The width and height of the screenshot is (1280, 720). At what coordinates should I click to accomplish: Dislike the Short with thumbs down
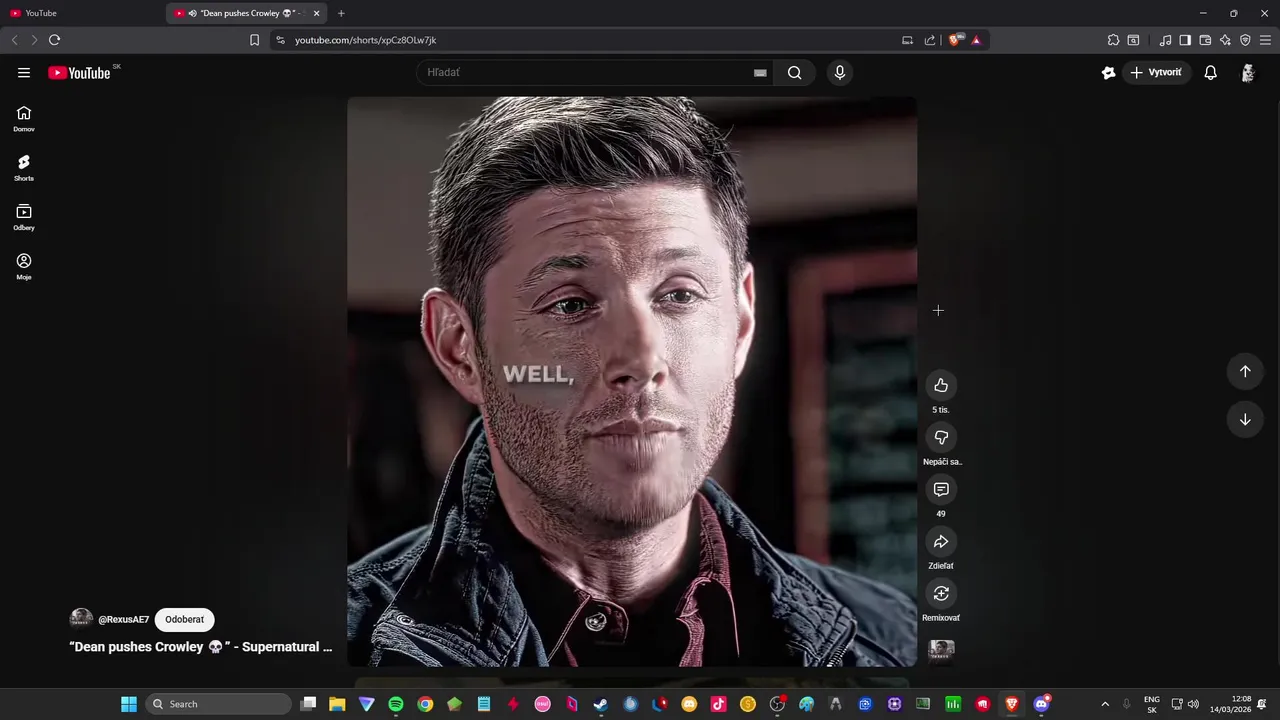941,437
